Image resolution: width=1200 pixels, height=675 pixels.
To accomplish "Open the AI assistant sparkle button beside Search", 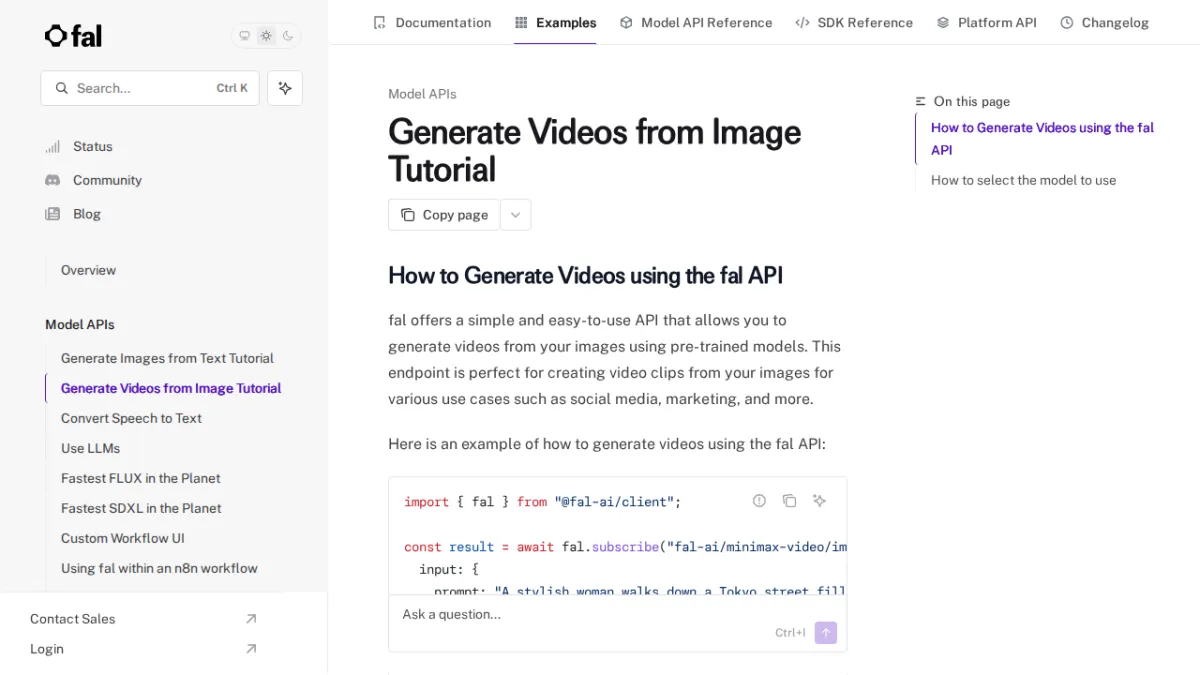I will tap(285, 88).
